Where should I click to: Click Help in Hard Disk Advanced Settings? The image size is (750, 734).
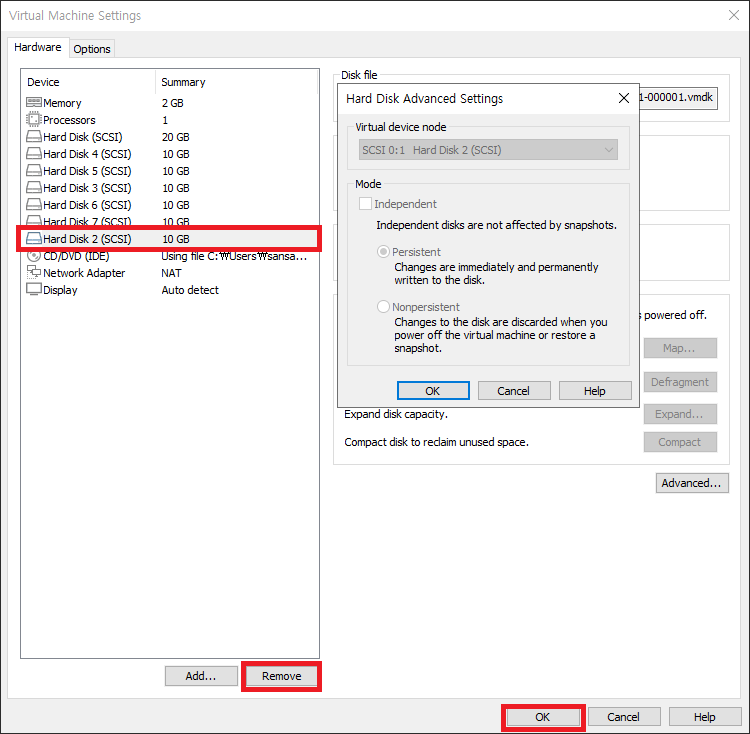(595, 391)
